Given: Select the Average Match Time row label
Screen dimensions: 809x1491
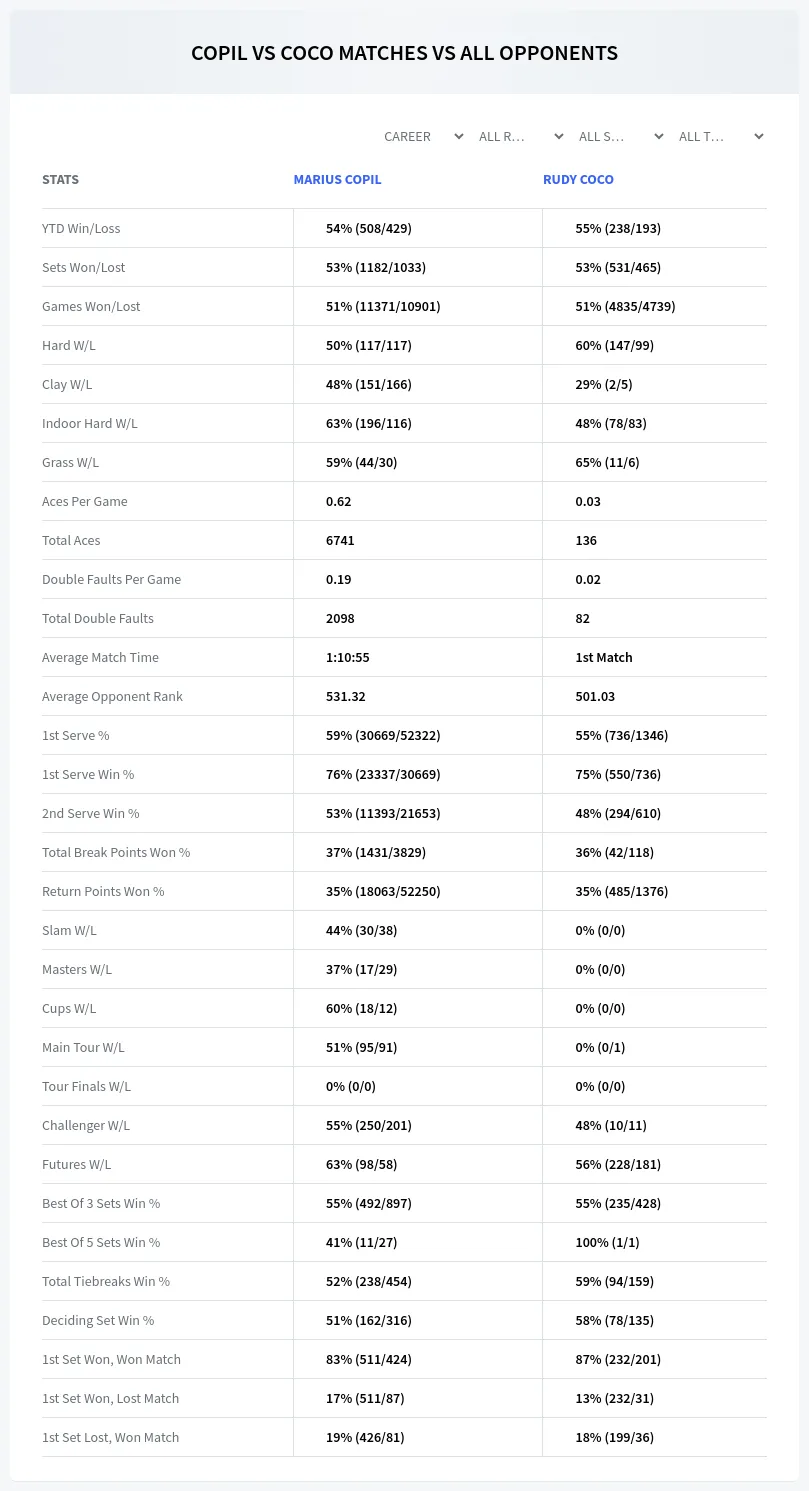Looking at the screenshot, I should pyautogui.click(x=100, y=657).
